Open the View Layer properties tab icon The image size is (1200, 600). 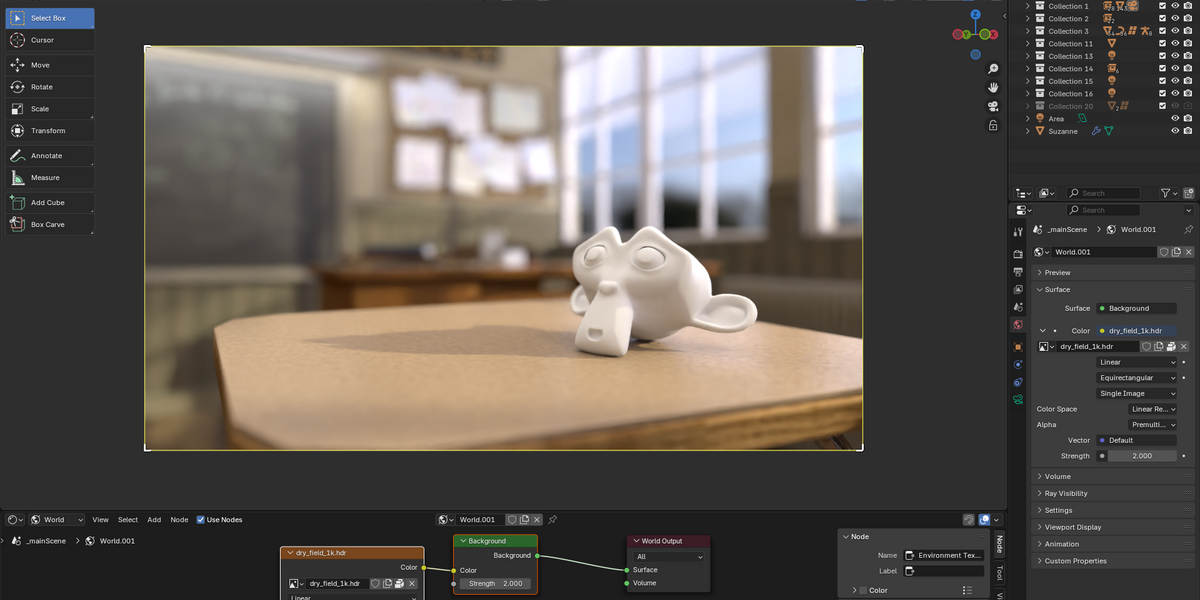pos(1018,290)
